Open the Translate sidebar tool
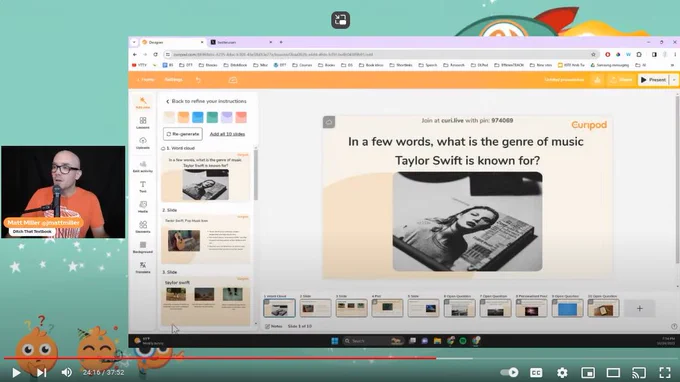 pyautogui.click(x=143, y=268)
